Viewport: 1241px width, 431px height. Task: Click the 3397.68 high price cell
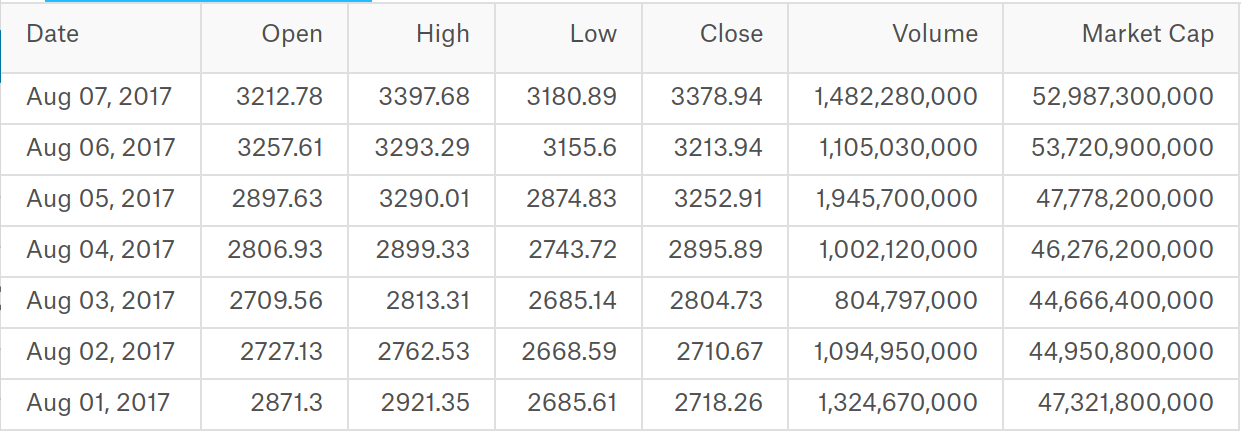420,97
